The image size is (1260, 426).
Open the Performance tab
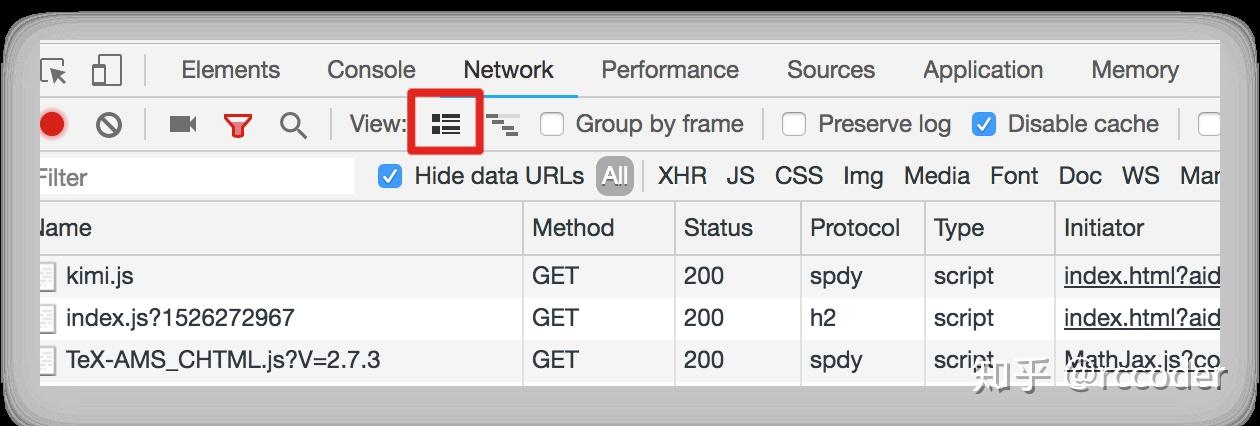tap(669, 70)
